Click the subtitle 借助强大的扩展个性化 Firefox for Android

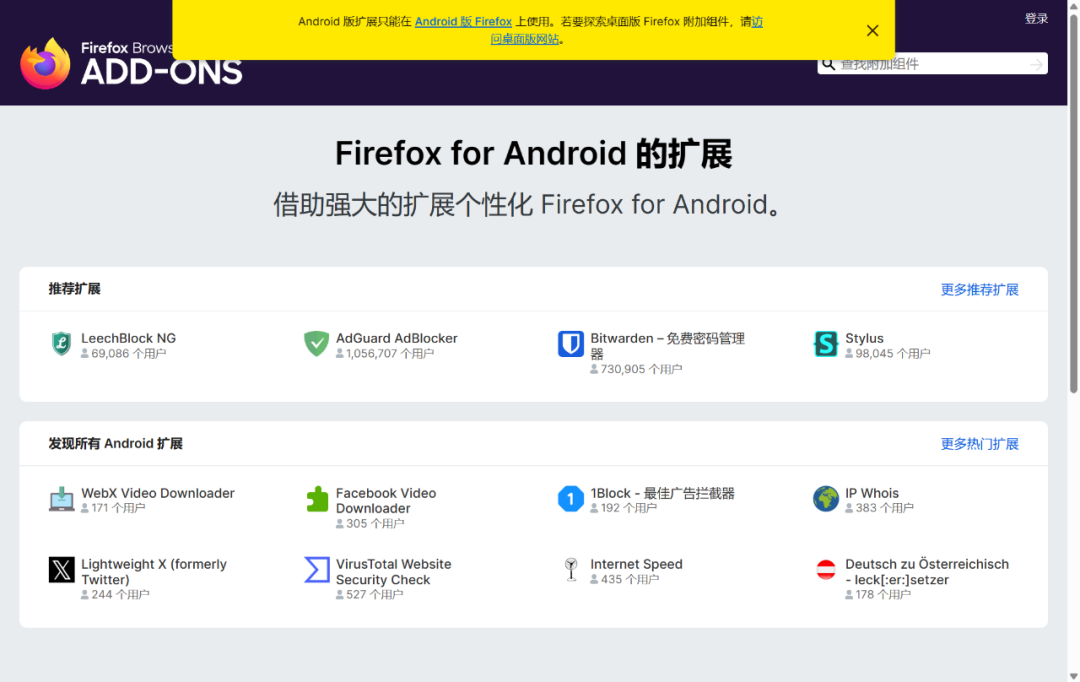coord(528,205)
